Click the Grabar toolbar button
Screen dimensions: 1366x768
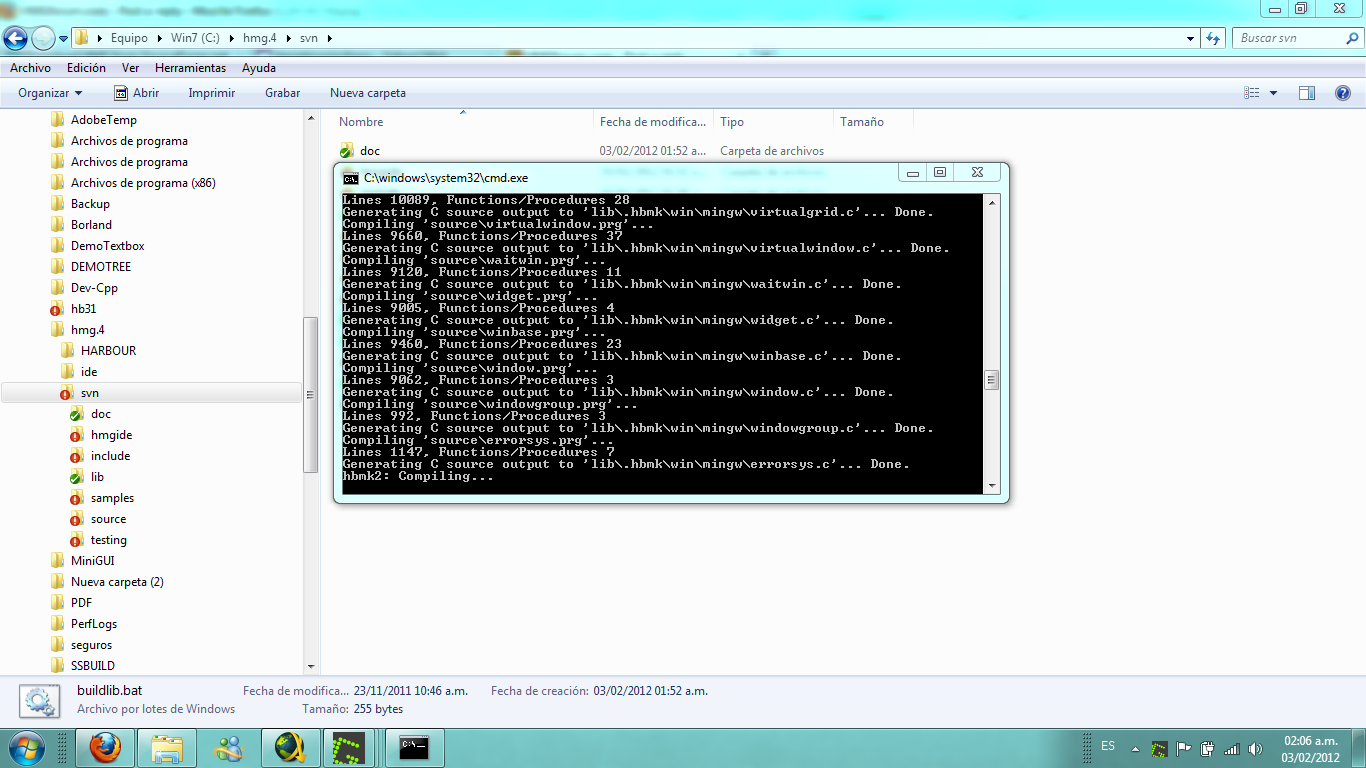tap(282, 93)
